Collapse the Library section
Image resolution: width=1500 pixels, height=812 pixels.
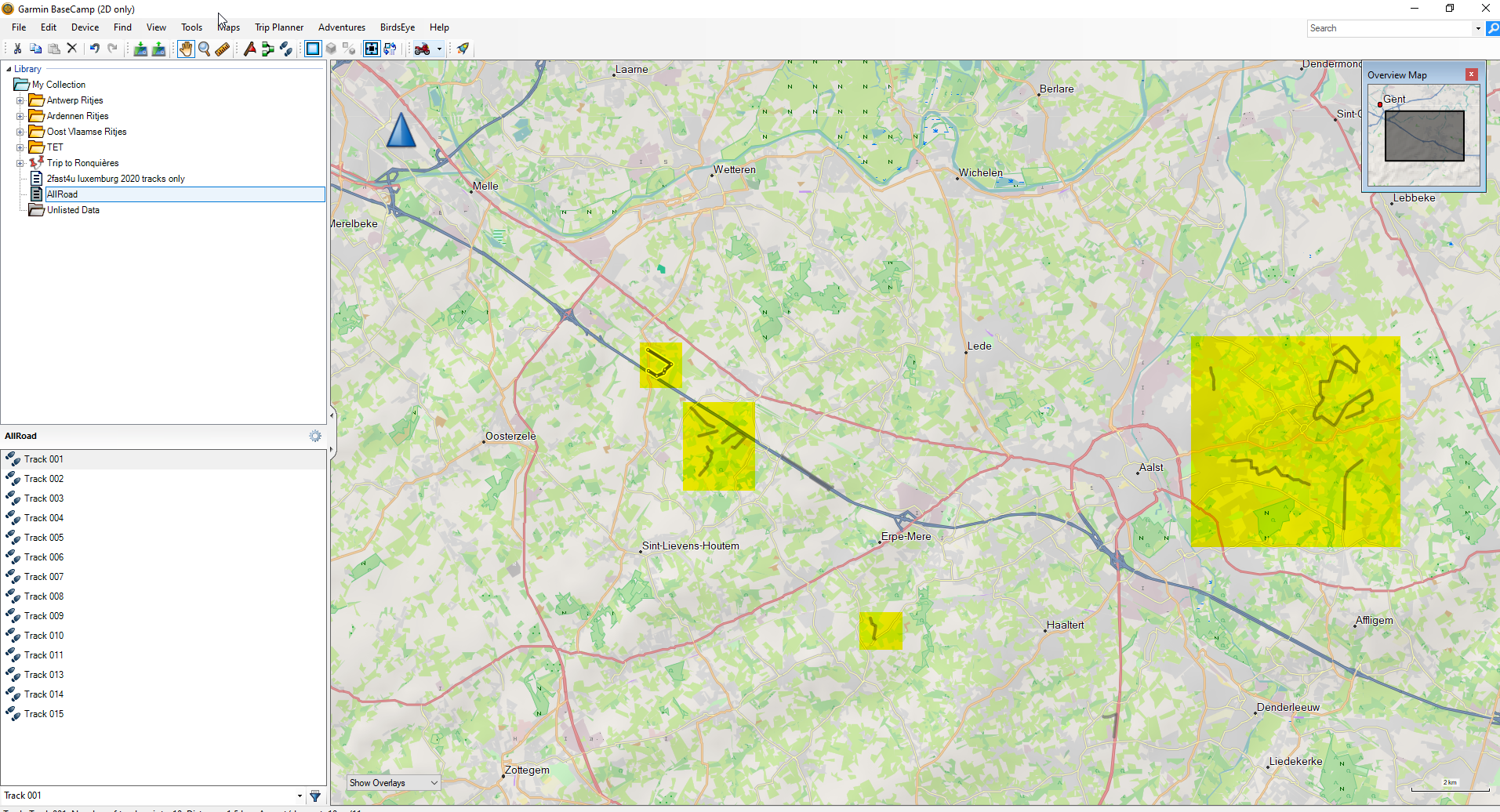[9, 69]
